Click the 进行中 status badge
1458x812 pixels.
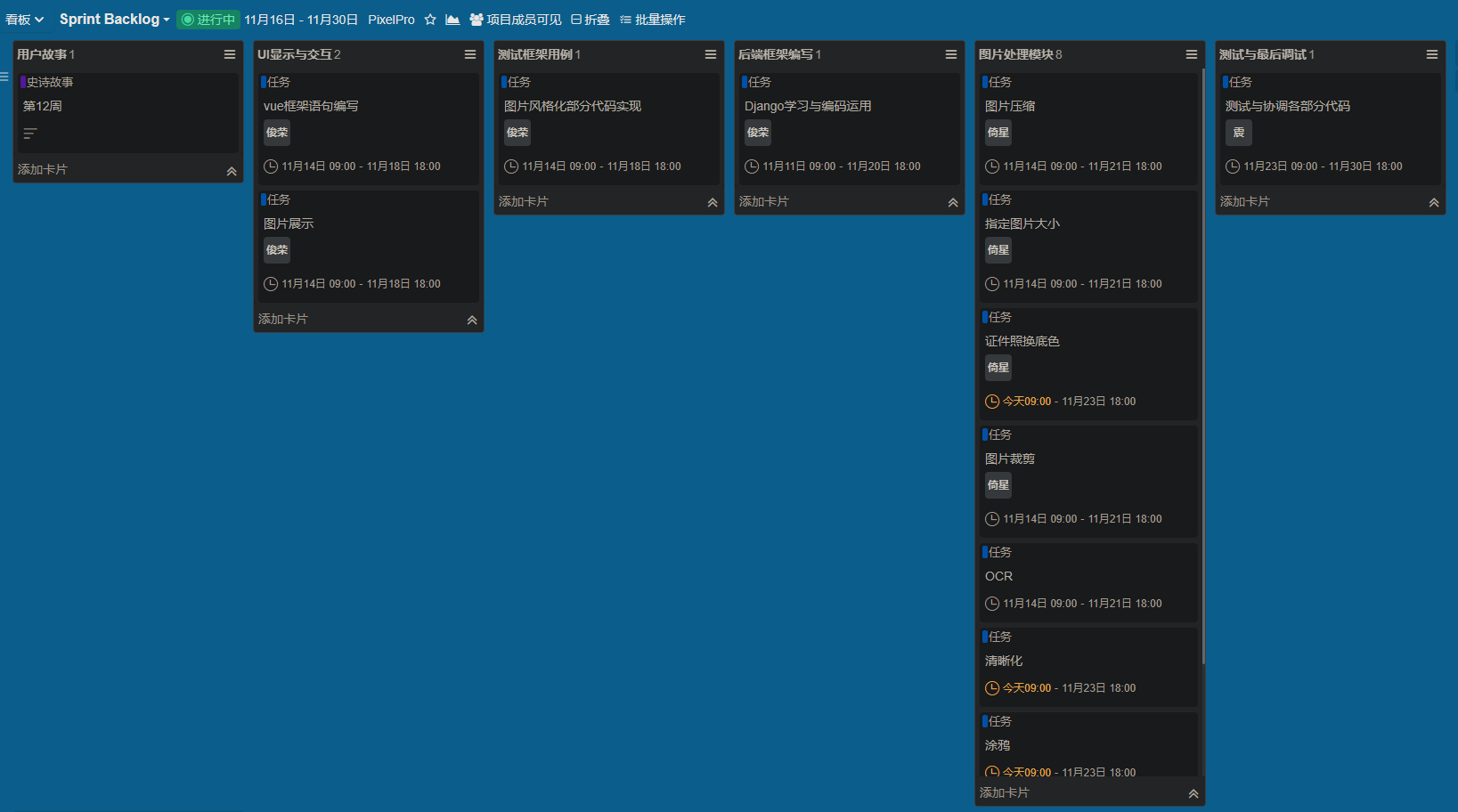pos(208,20)
